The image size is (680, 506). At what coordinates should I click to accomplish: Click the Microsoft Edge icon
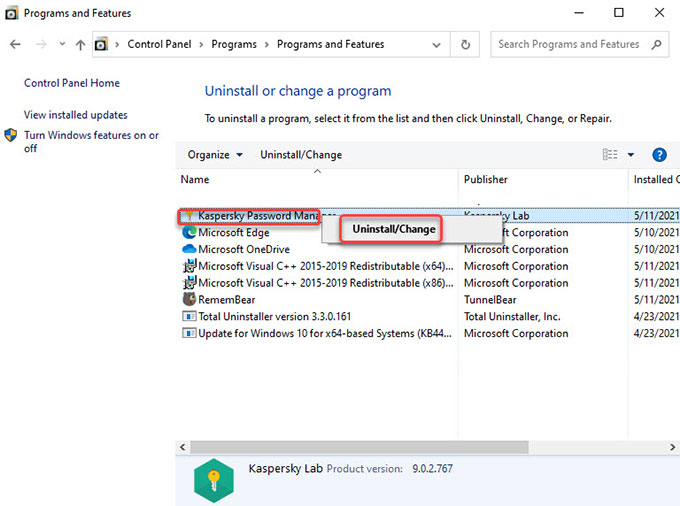189,232
